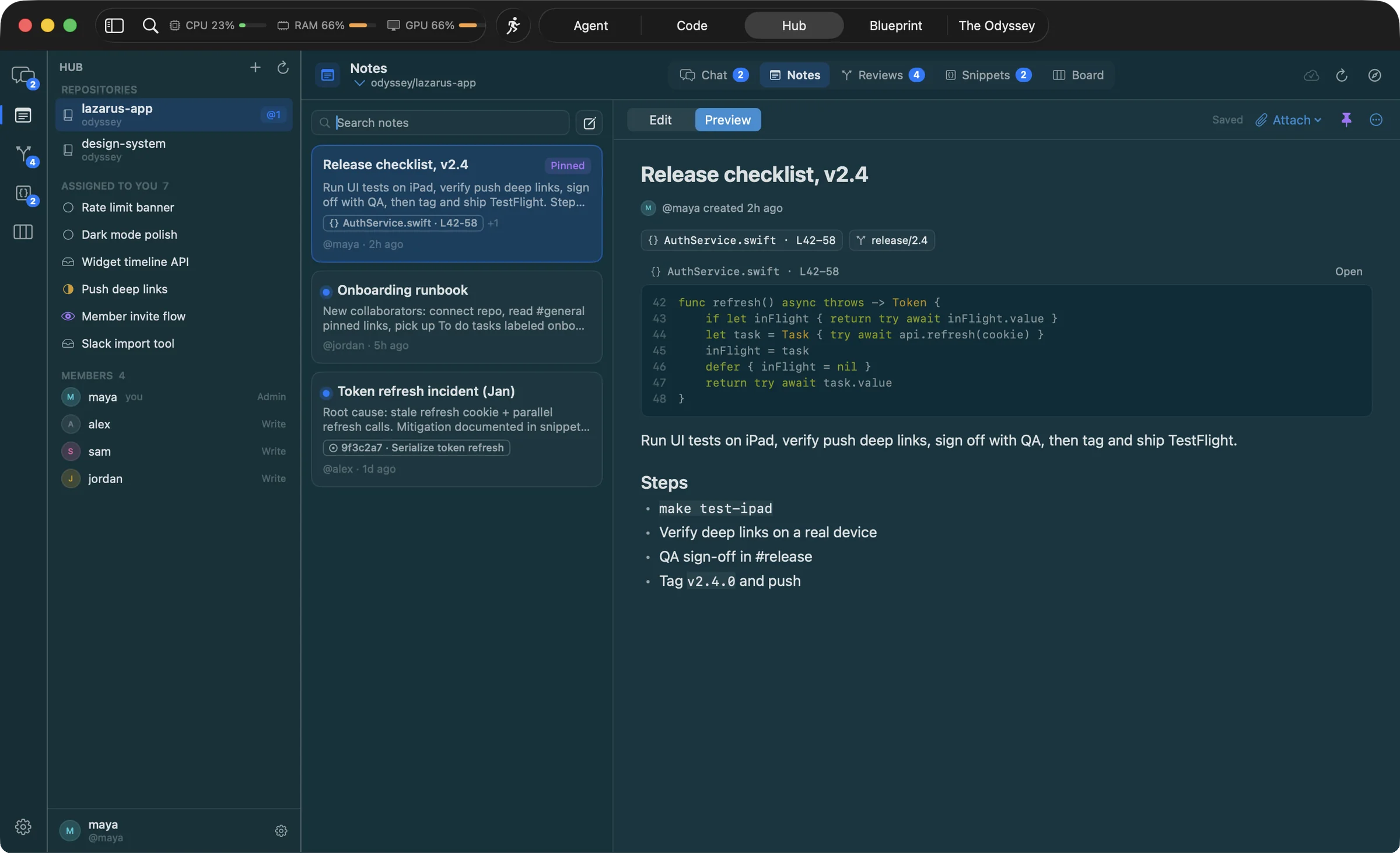
Task: Switch to the Agent mode tab
Action: pyautogui.click(x=590, y=26)
